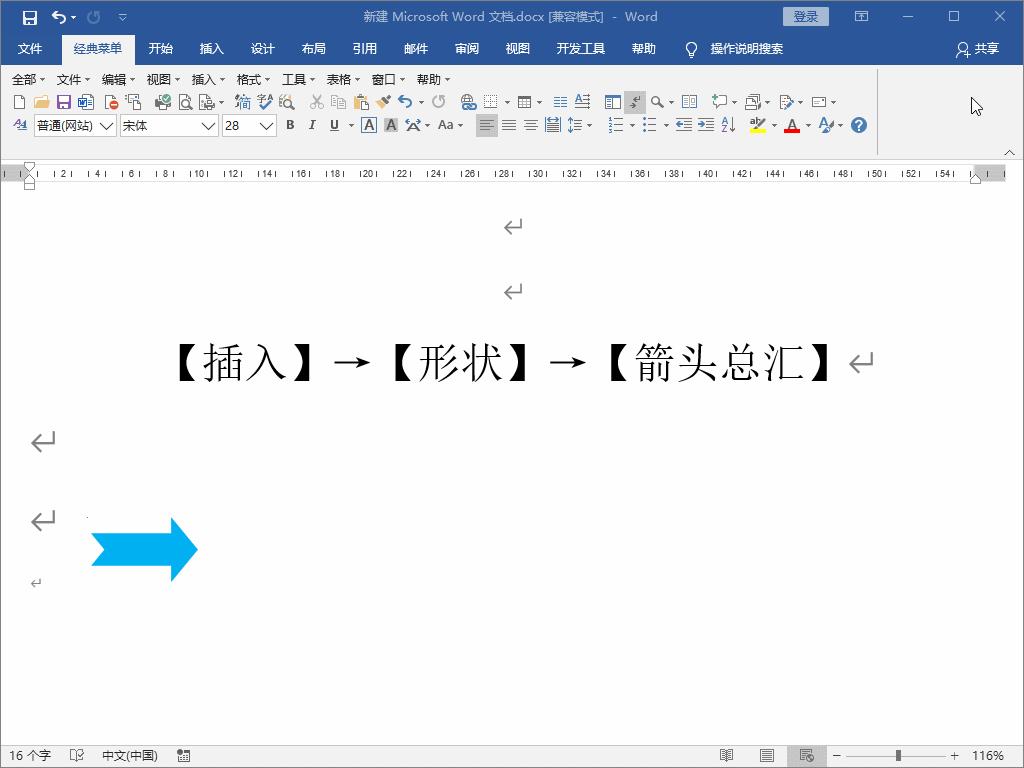
Task: Click the 登录 sign-in button
Action: [806, 16]
